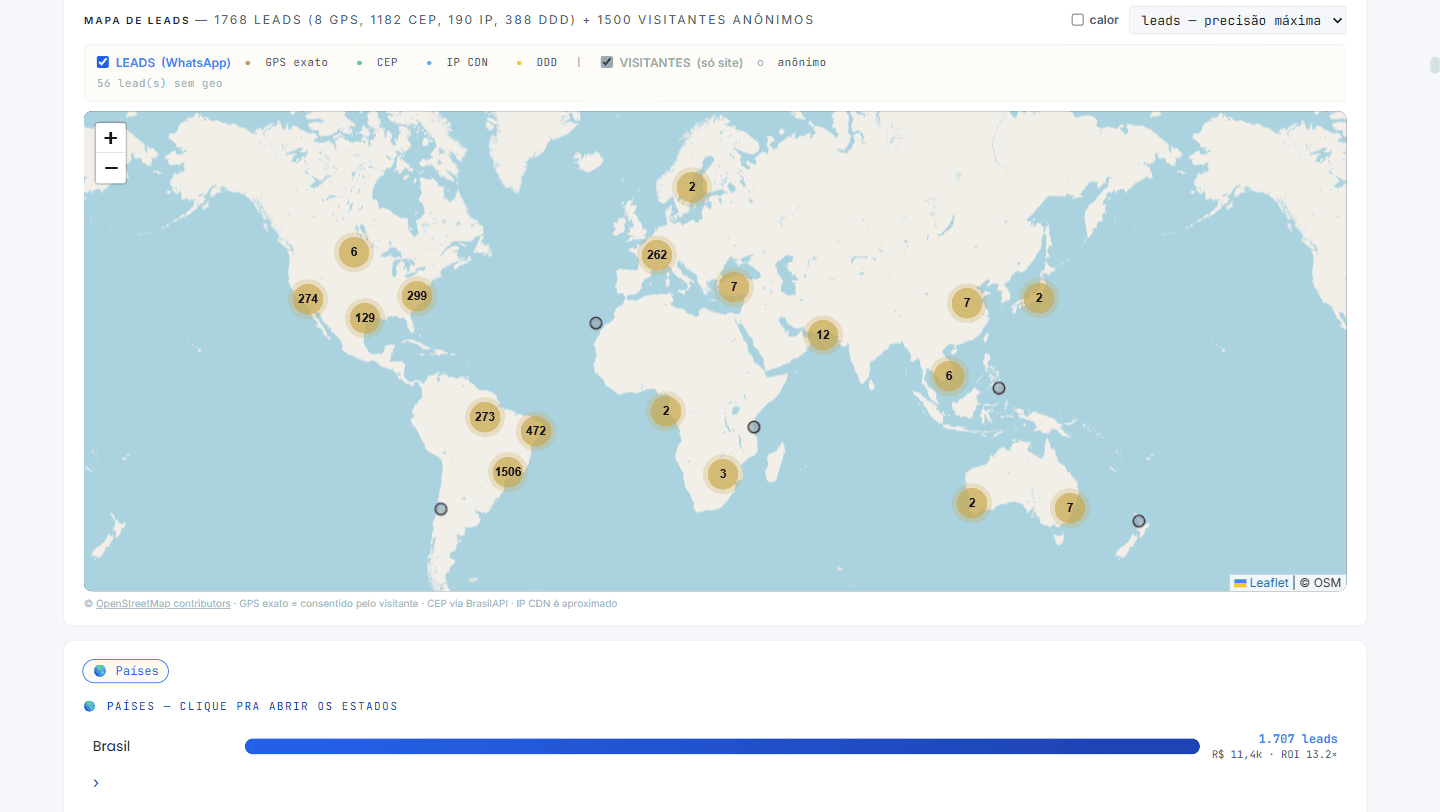The width and height of the screenshot is (1440, 812).
Task: Open the 12 cluster marker
Action: tap(823, 335)
